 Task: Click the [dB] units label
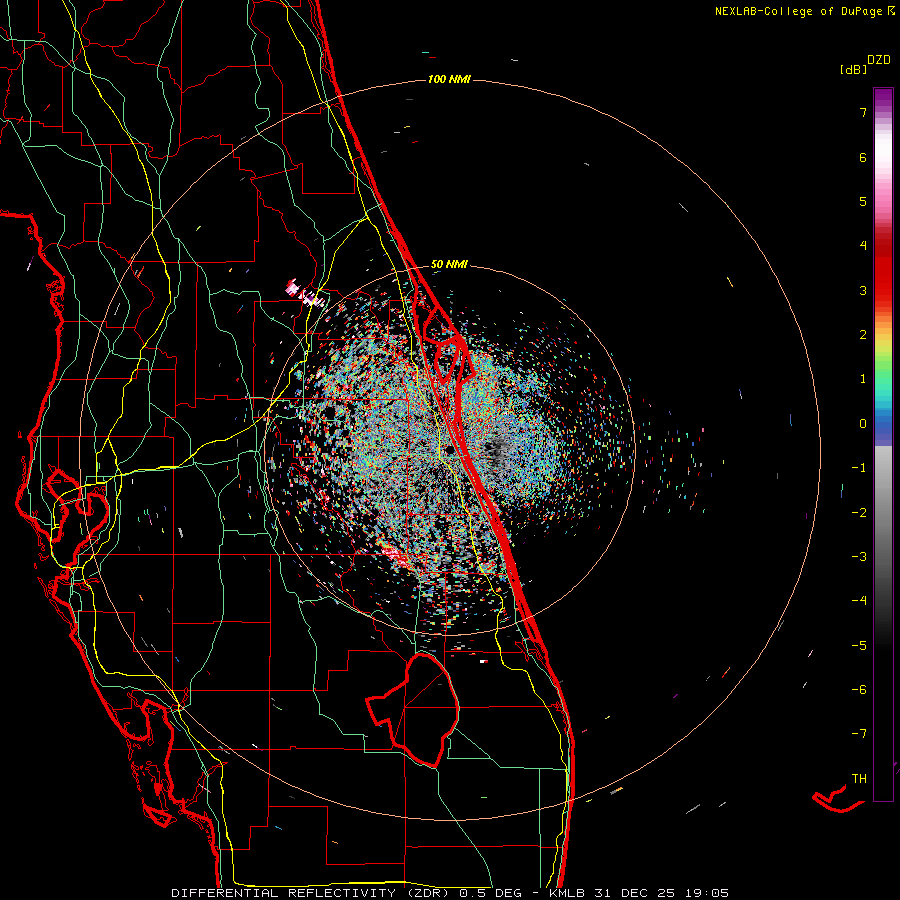[x=854, y=69]
